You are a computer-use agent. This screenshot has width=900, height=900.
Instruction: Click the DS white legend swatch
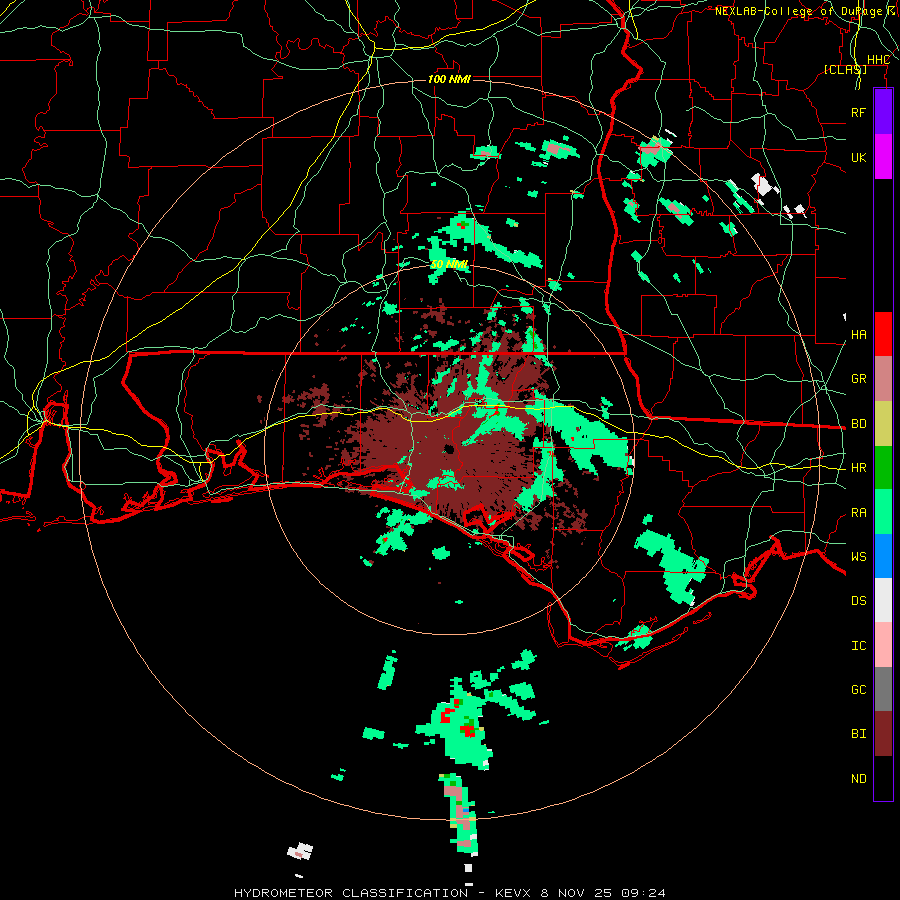click(883, 600)
